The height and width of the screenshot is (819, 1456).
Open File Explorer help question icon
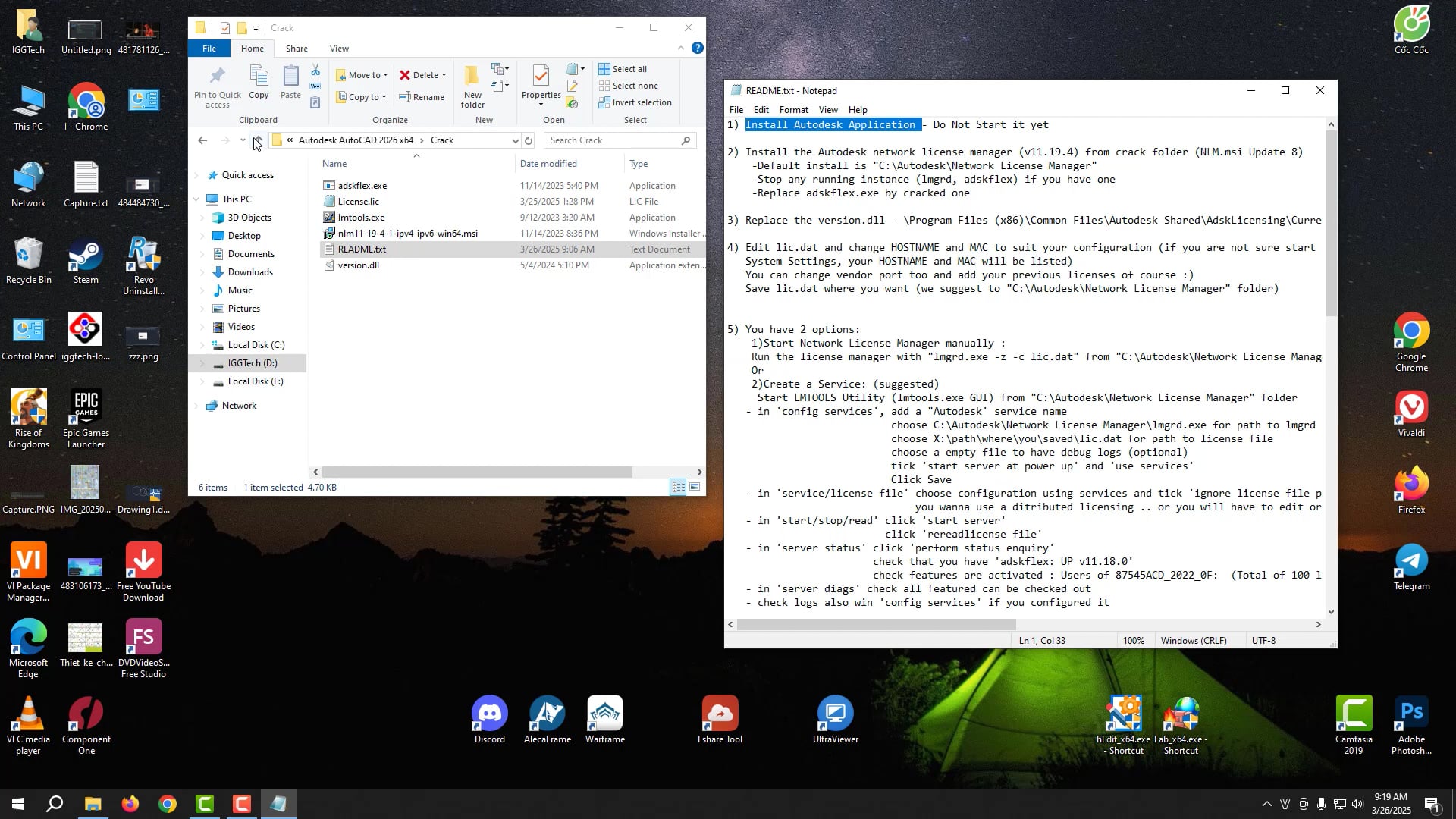[698, 49]
